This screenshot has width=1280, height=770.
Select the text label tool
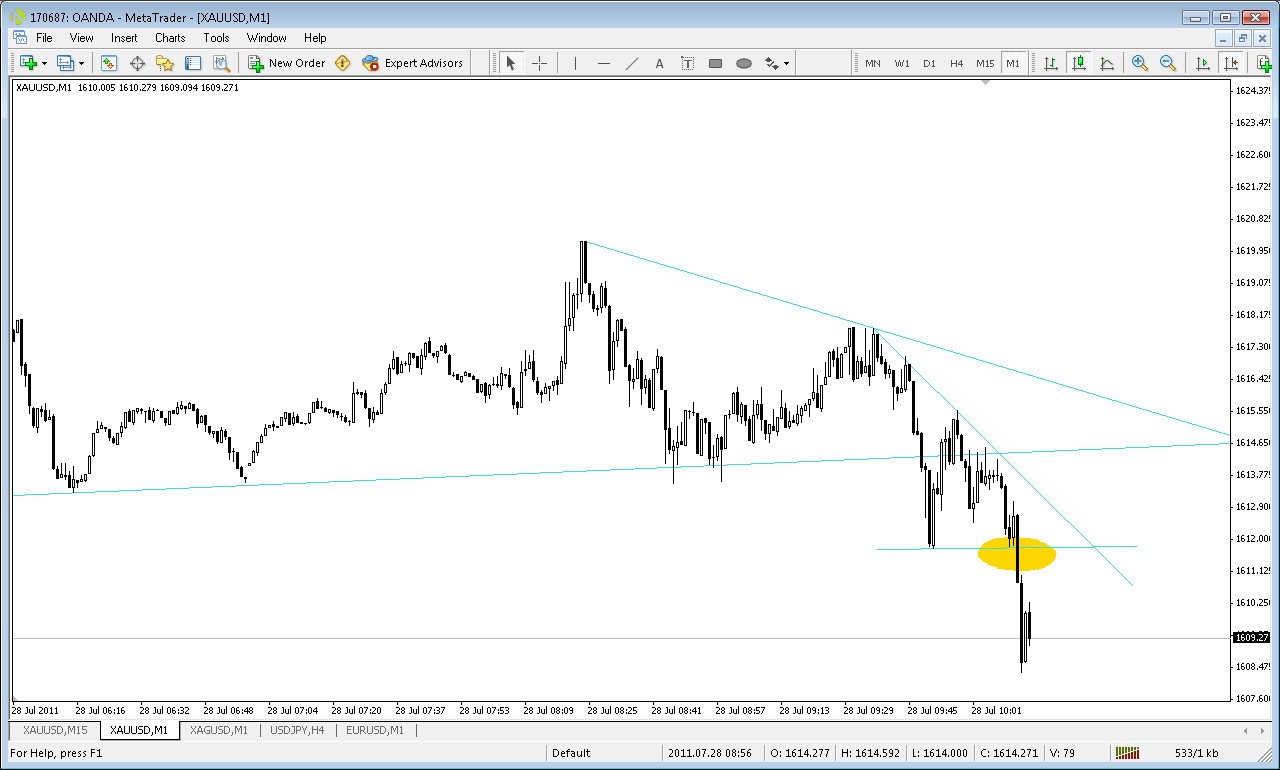tap(688, 63)
